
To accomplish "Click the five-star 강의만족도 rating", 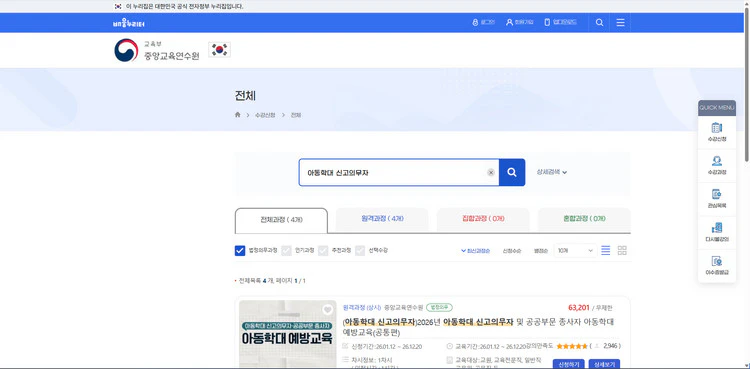I will (572, 346).
